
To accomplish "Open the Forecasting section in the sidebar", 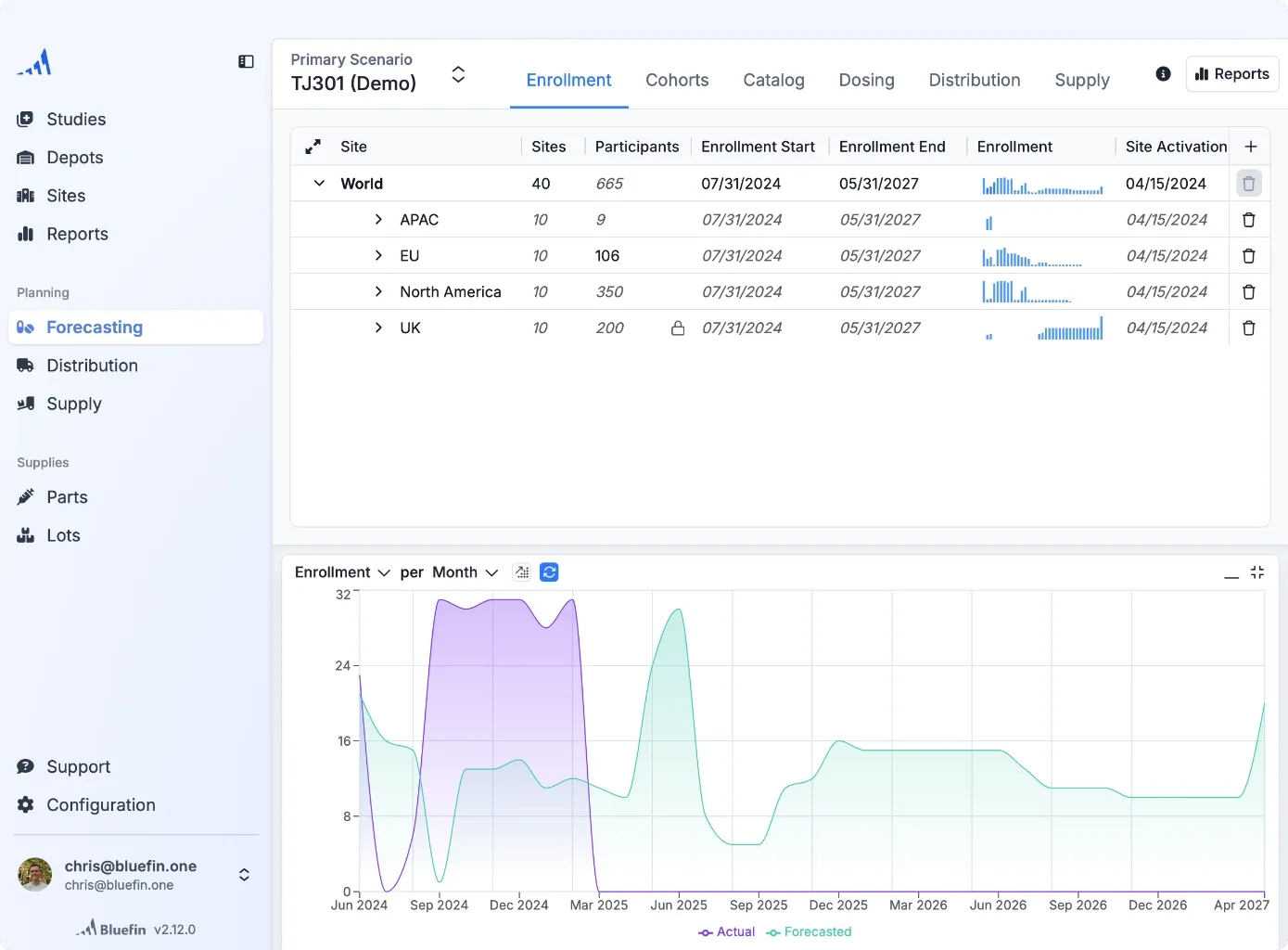I will [96, 327].
